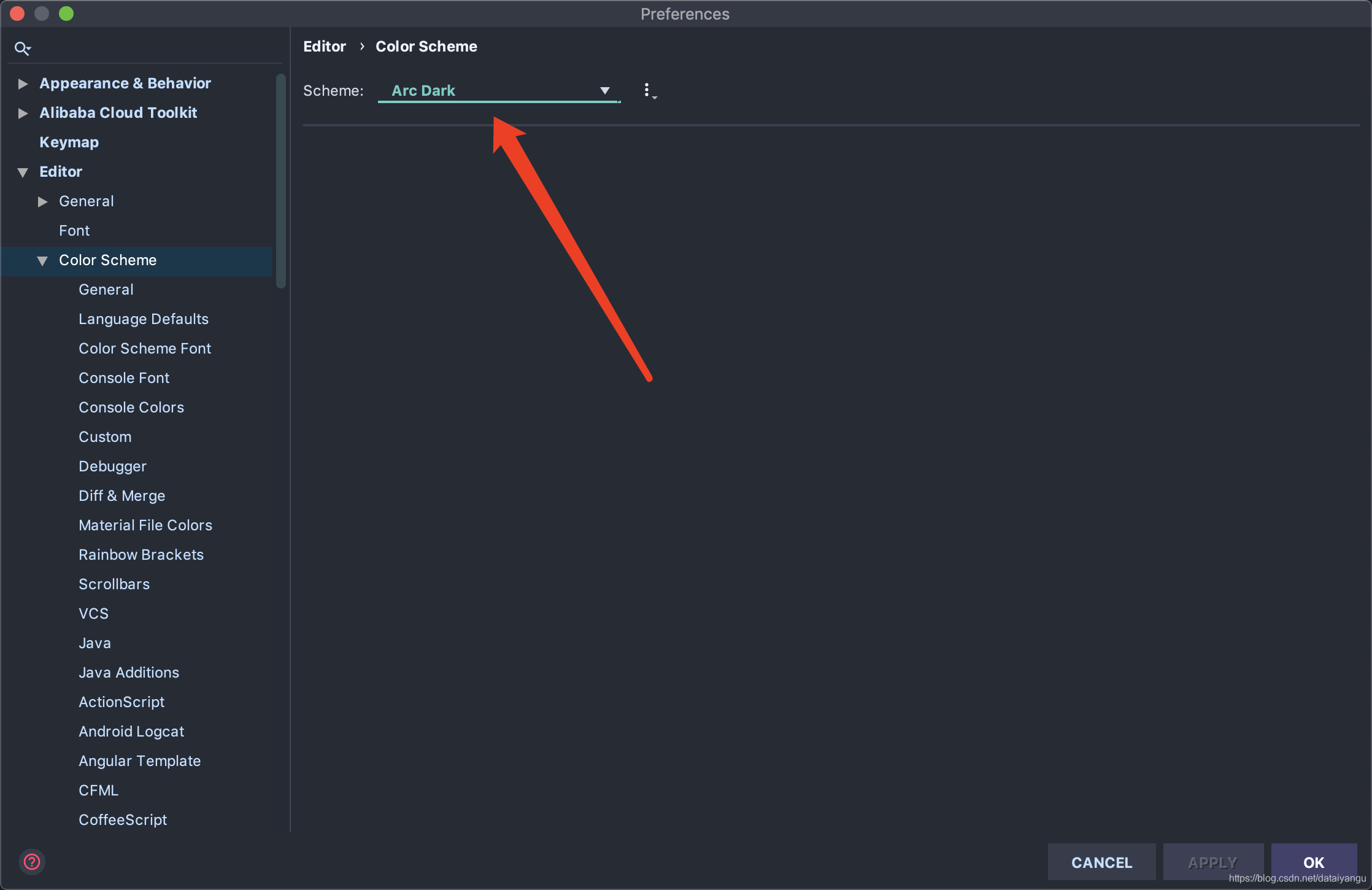Select Language Defaults color settings
Viewport: 1372px width, 890px height.
pos(144,318)
